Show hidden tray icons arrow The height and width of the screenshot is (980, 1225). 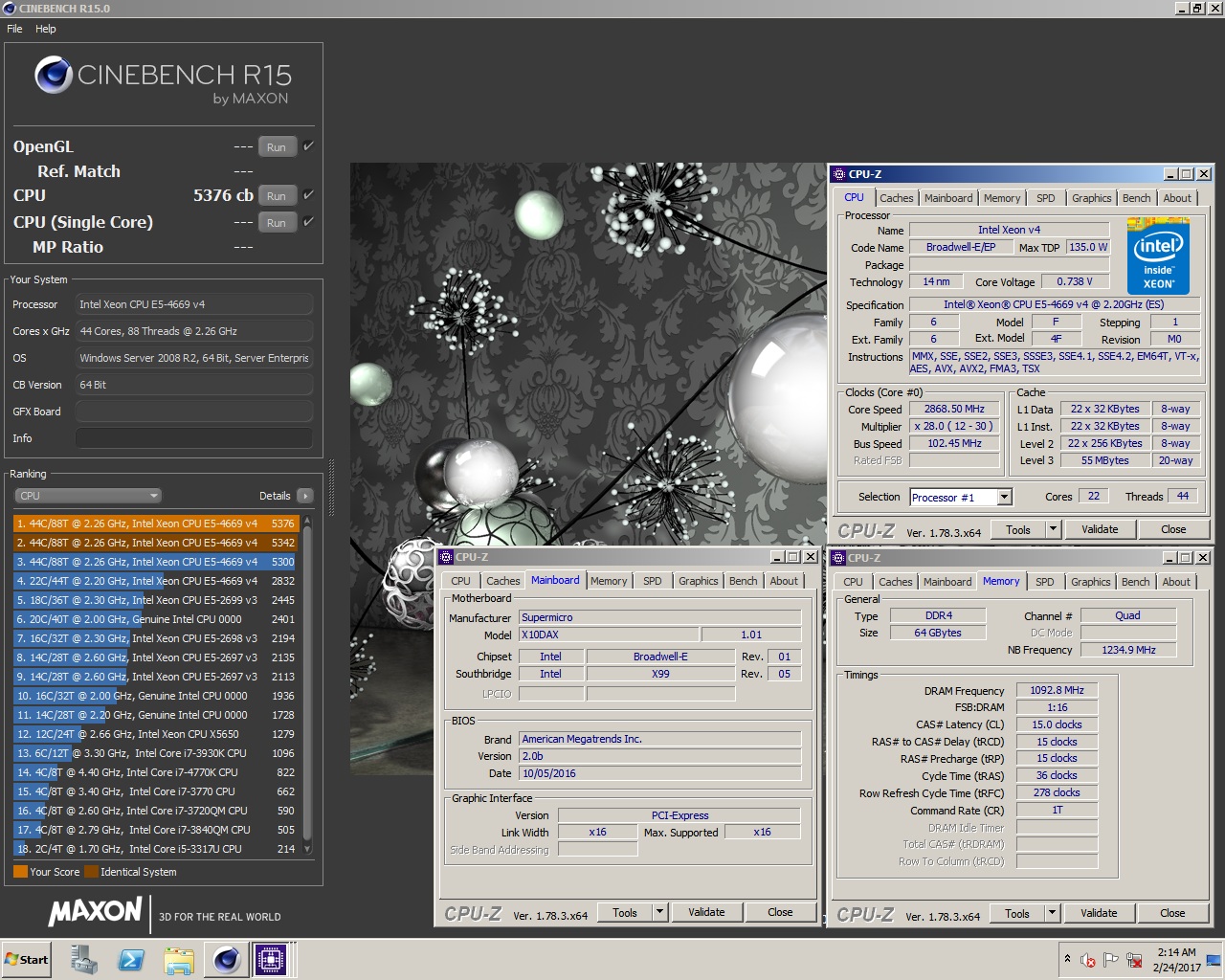(x=1067, y=959)
